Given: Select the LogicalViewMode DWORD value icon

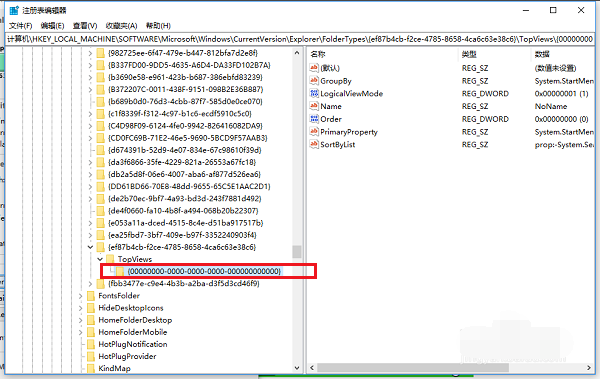Looking at the screenshot, I should click(x=314, y=93).
